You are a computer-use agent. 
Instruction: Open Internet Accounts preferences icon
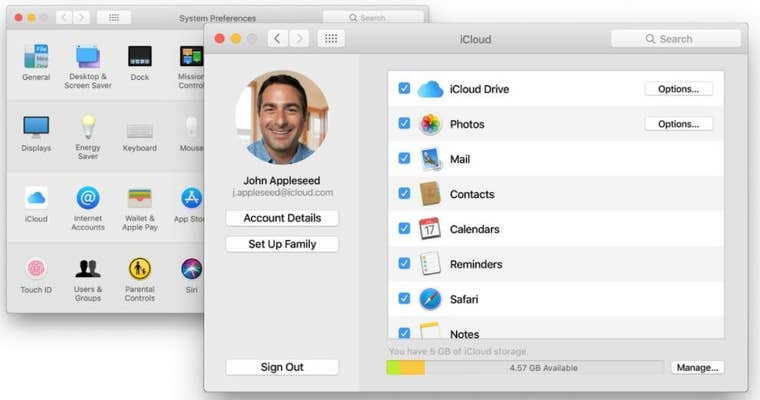click(88, 198)
